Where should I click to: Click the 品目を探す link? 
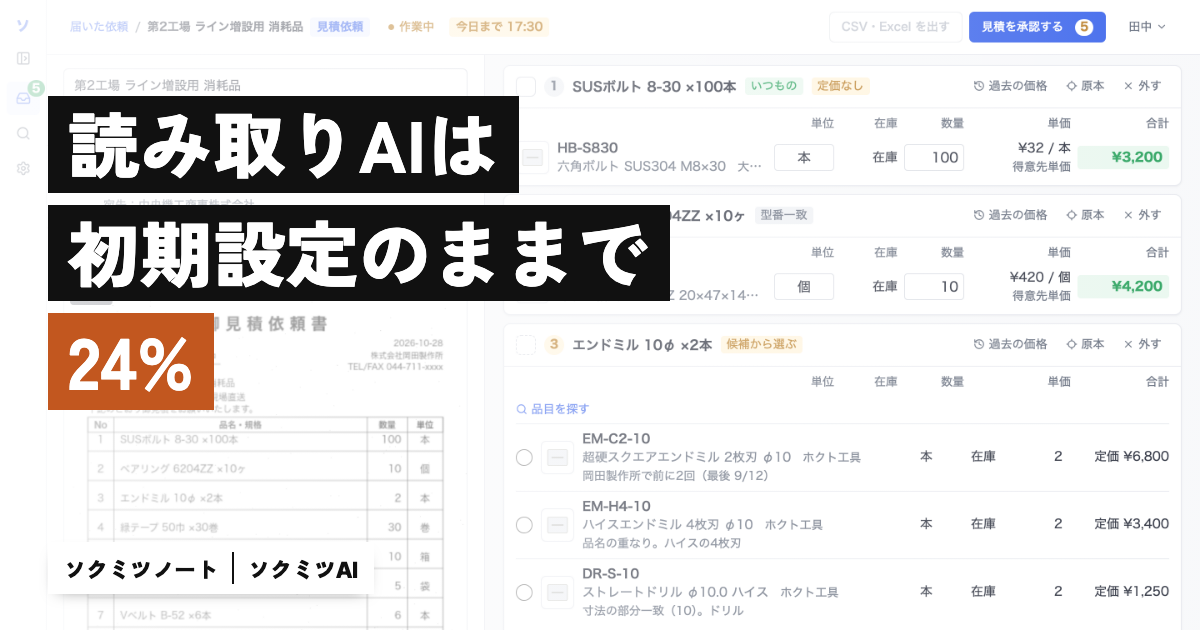(553, 409)
